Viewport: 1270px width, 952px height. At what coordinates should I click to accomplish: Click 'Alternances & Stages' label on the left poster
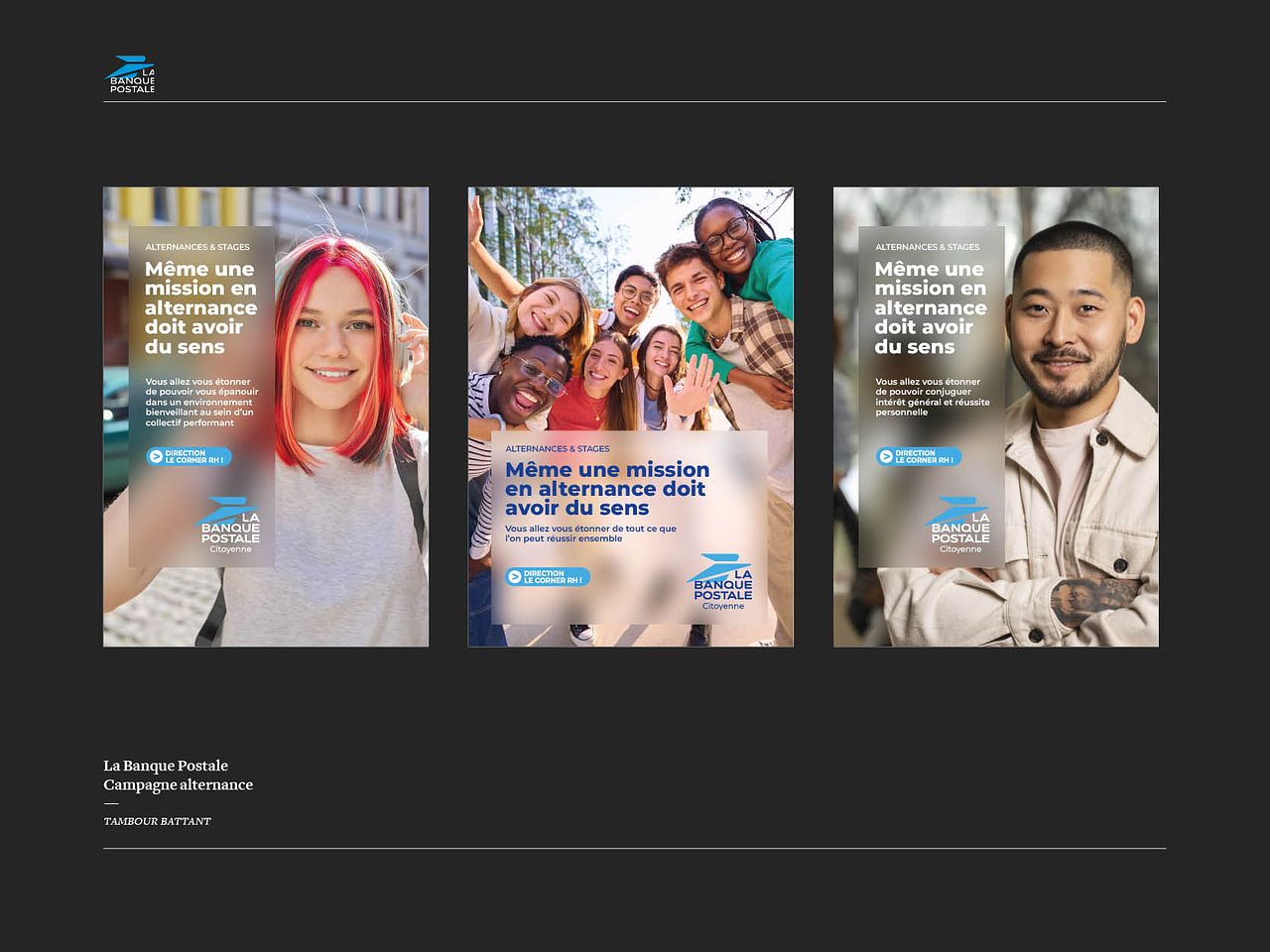coord(197,247)
